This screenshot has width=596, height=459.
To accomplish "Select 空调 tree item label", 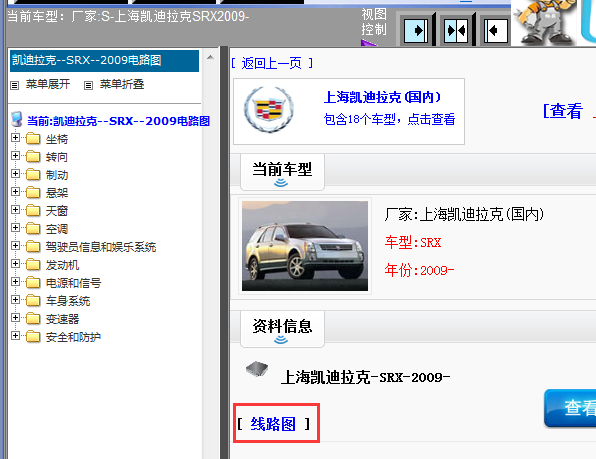I will (57, 229).
